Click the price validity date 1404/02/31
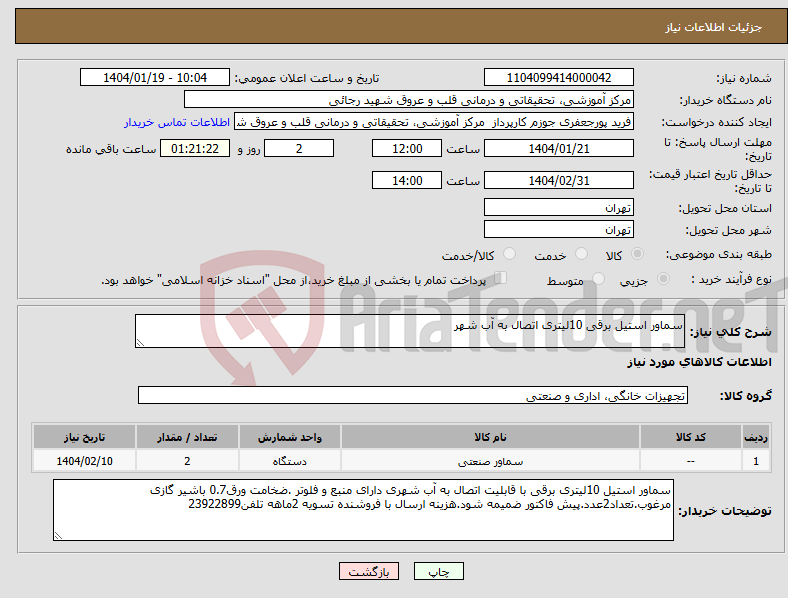 [558, 180]
